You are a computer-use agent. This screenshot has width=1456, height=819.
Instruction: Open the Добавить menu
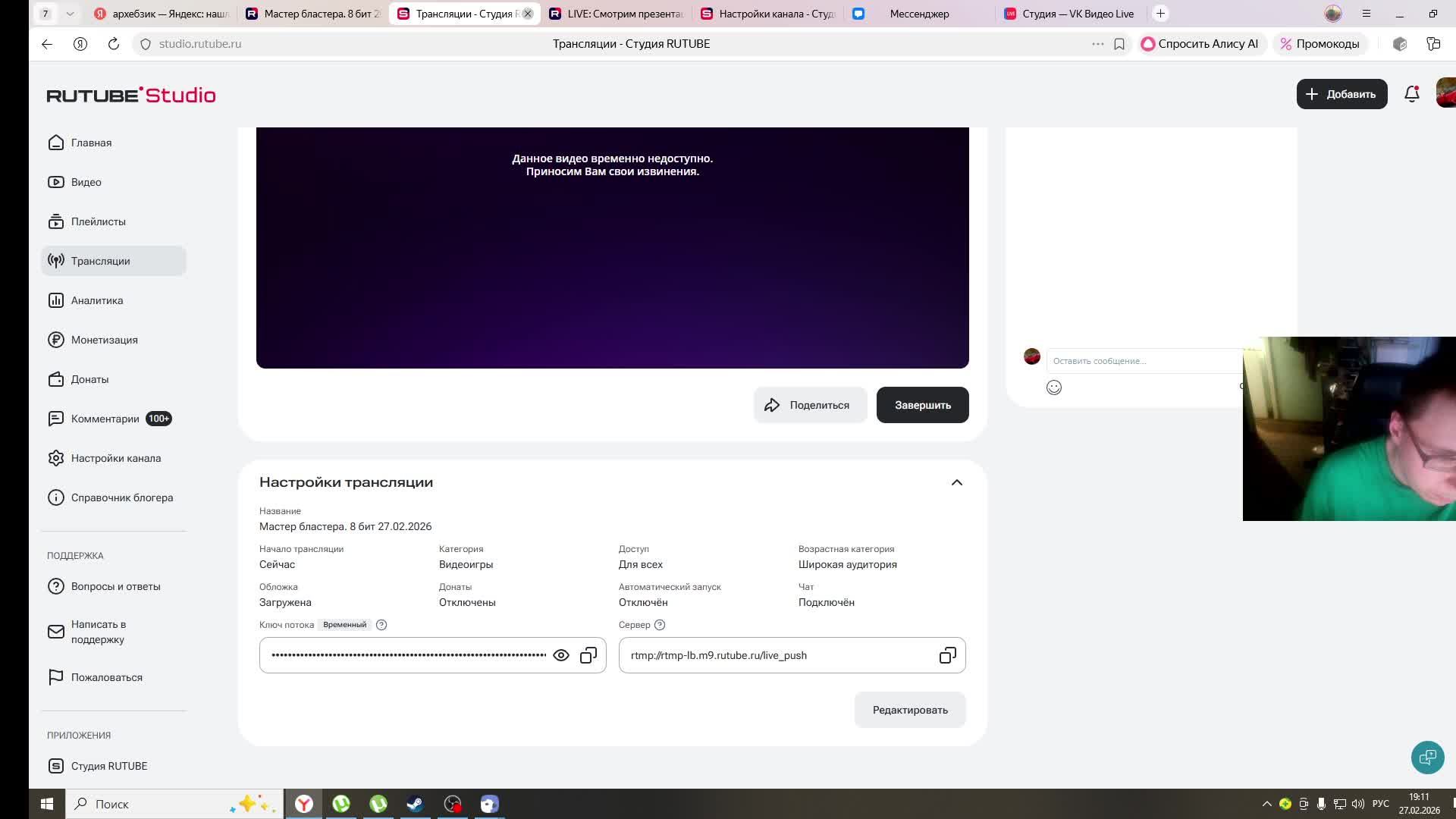(x=1341, y=94)
